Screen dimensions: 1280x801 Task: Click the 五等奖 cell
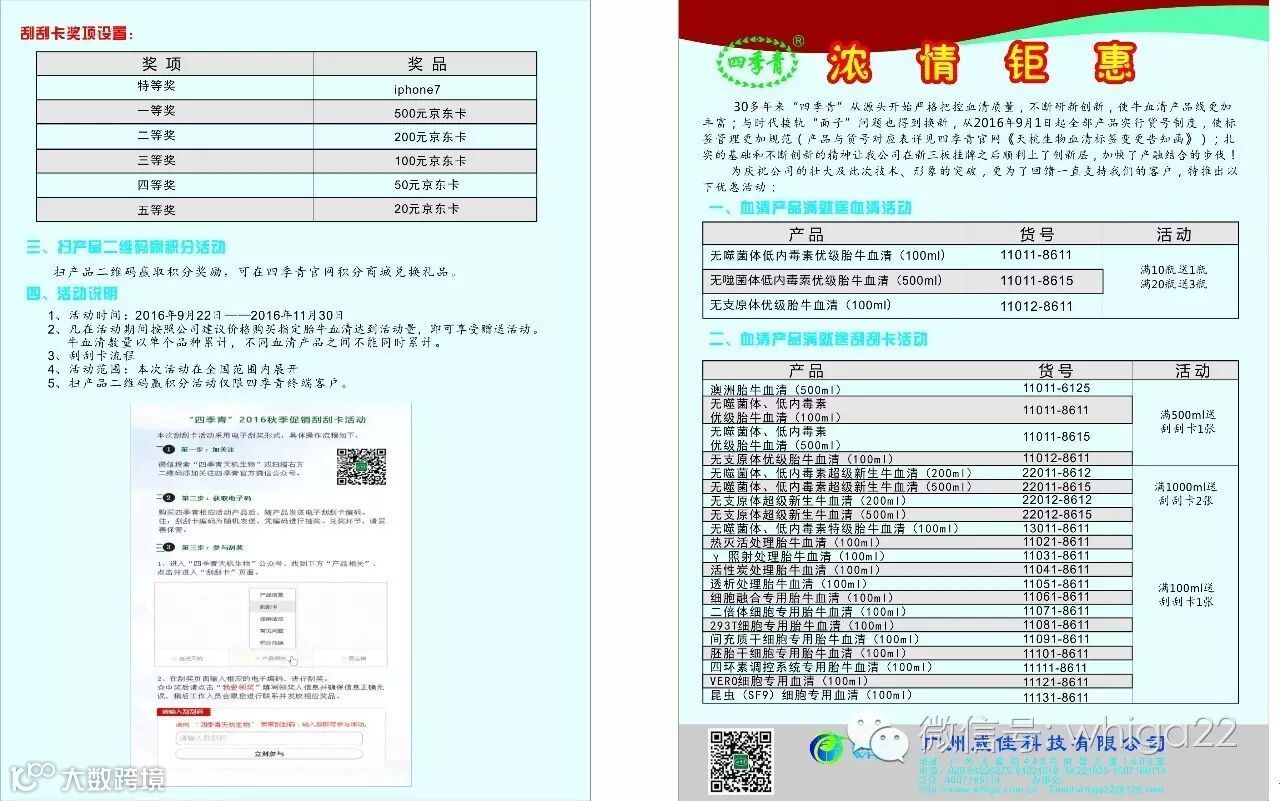pyautogui.click(x=175, y=209)
